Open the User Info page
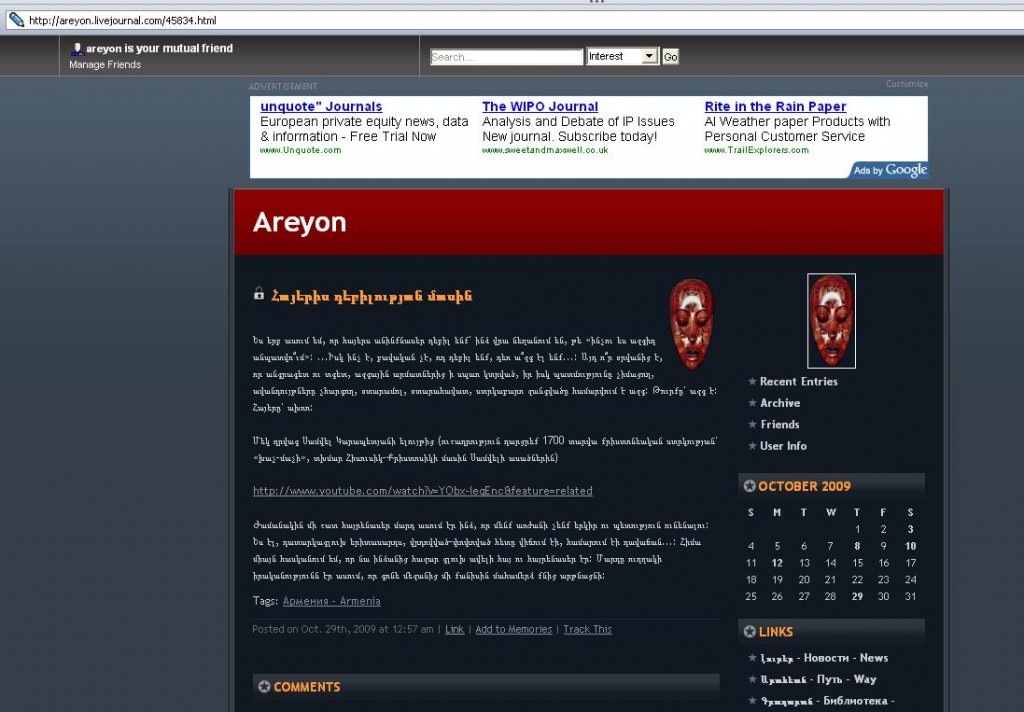Screen dimensions: 1024x712 click(783, 446)
